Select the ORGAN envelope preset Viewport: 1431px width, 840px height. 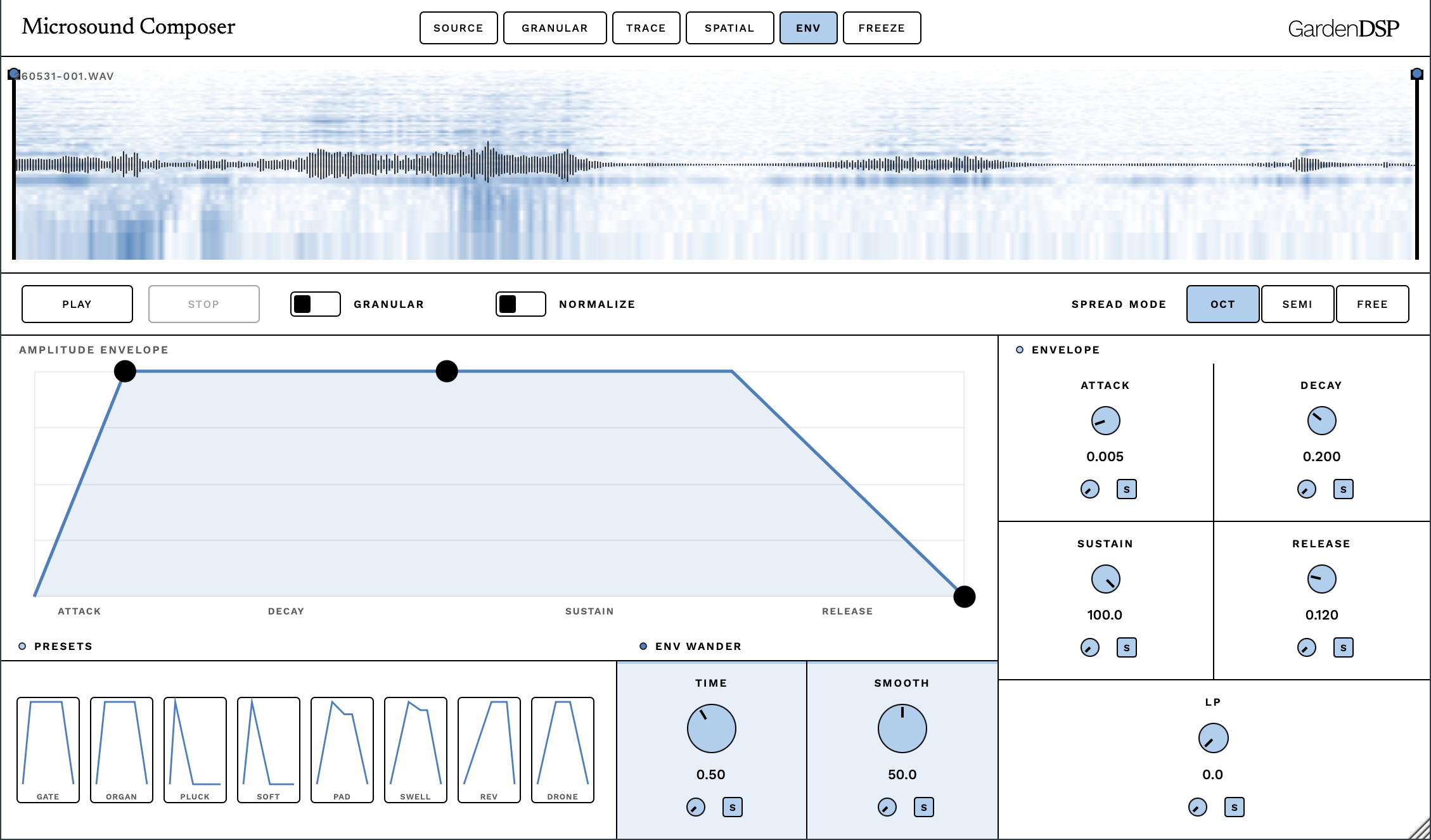pos(122,750)
